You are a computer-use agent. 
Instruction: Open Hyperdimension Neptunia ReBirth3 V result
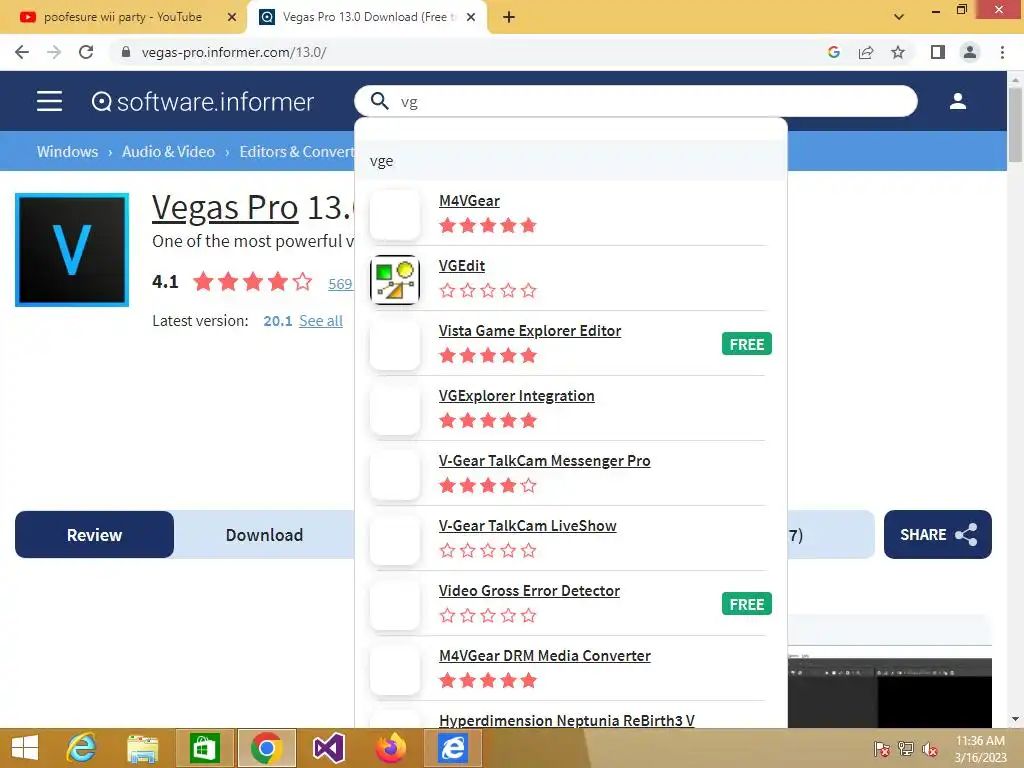(567, 720)
